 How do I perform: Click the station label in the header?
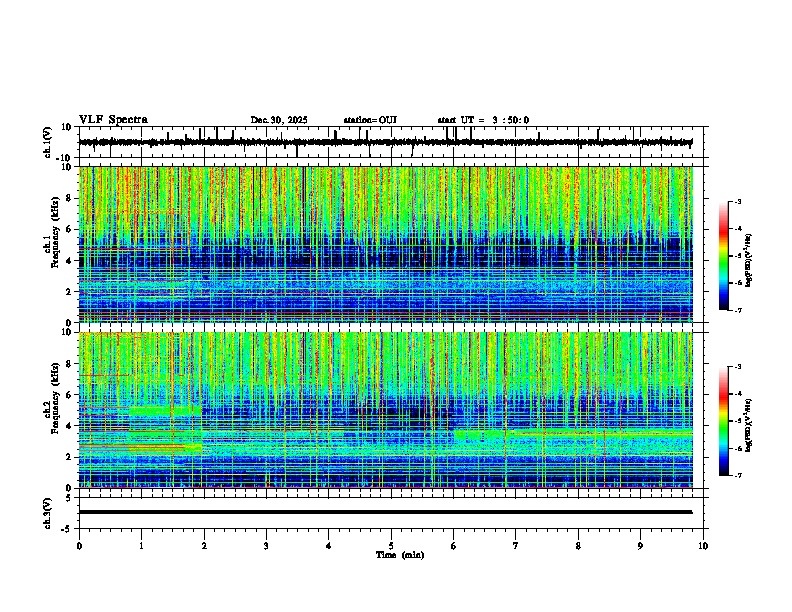(370, 120)
